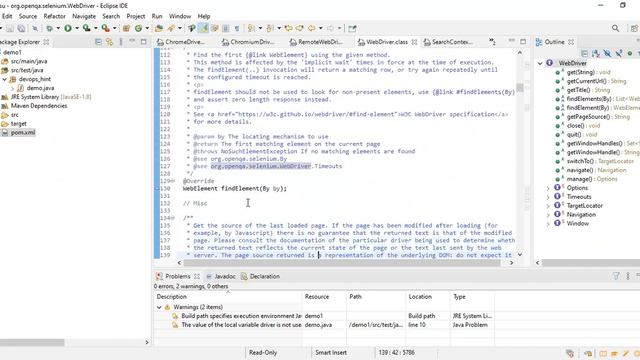The width and height of the screenshot is (640, 360).
Task: Maximize the editor area
Action: pyautogui.click(x=523, y=41)
